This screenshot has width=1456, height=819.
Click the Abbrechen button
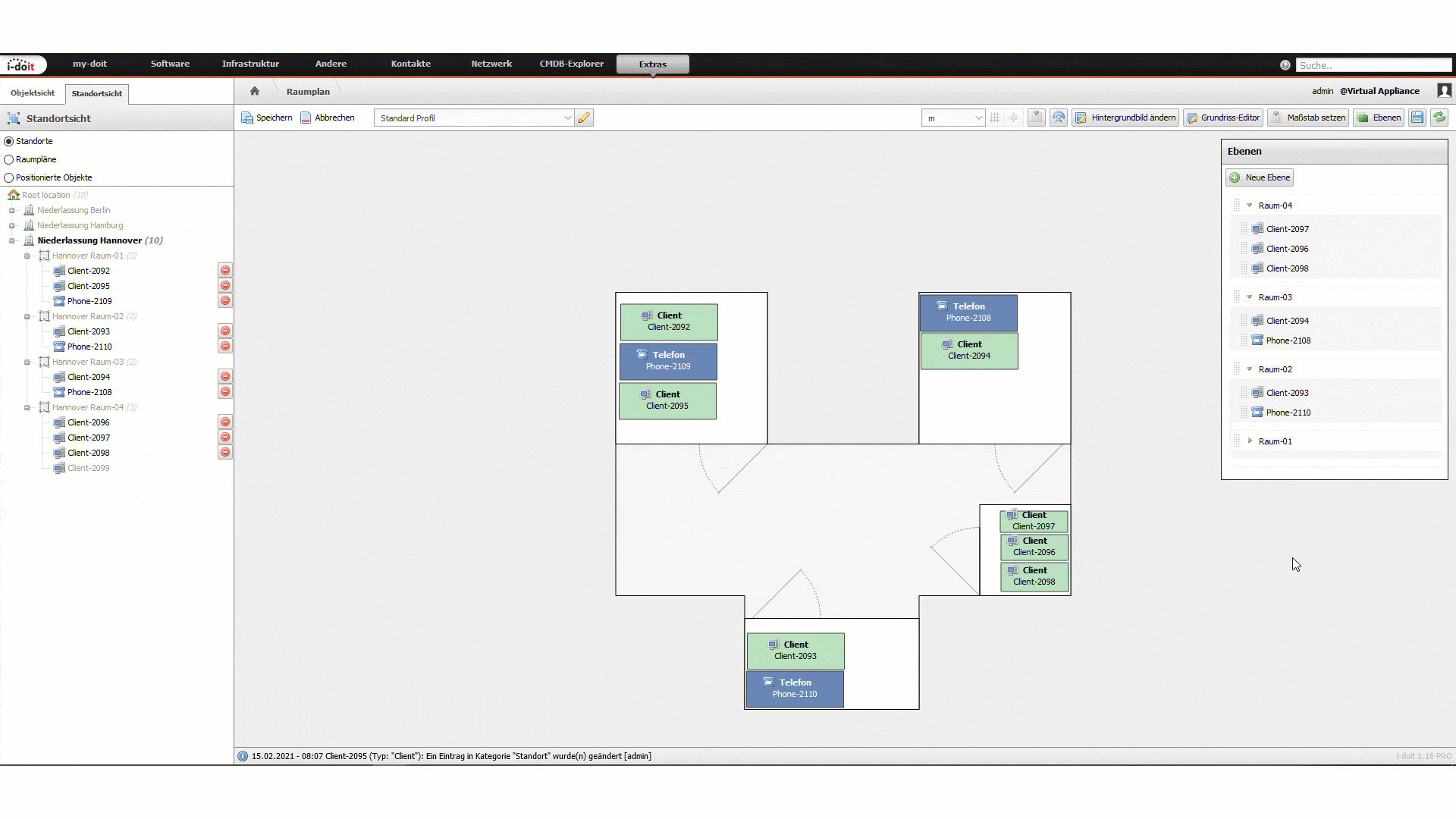pos(328,118)
